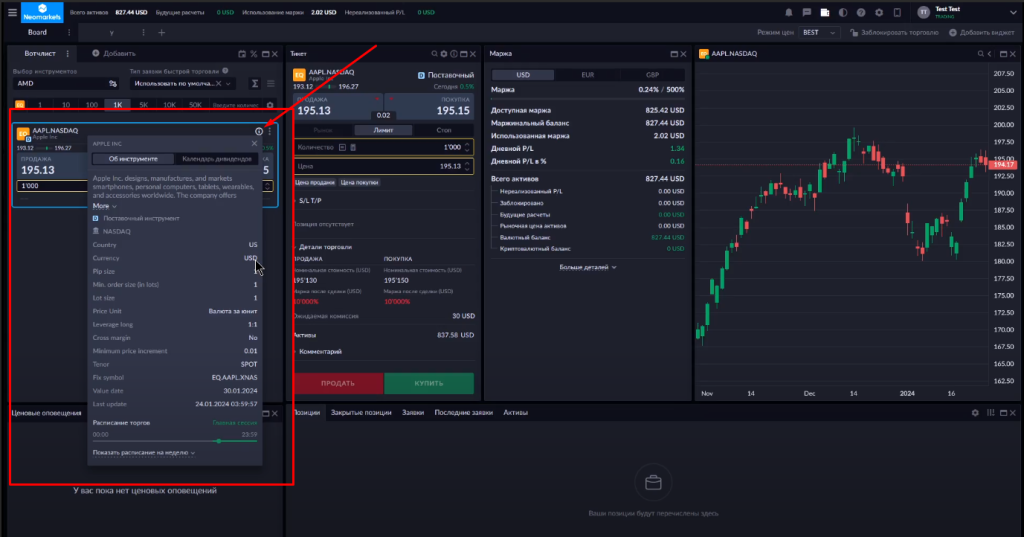Screen dimensions: 1024x537
Task: Switch to Календарь дивидендов tab
Action: coord(217,159)
